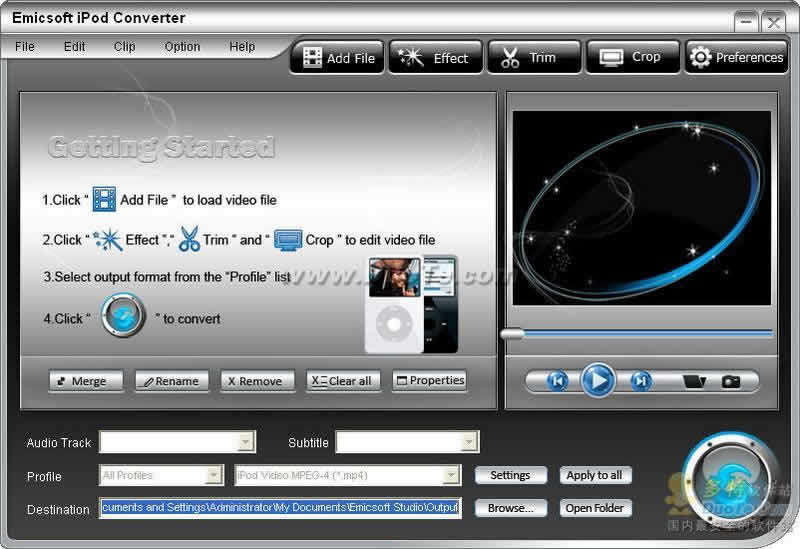Click the Add File toolbar button
The height and width of the screenshot is (549, 800).
338,58
